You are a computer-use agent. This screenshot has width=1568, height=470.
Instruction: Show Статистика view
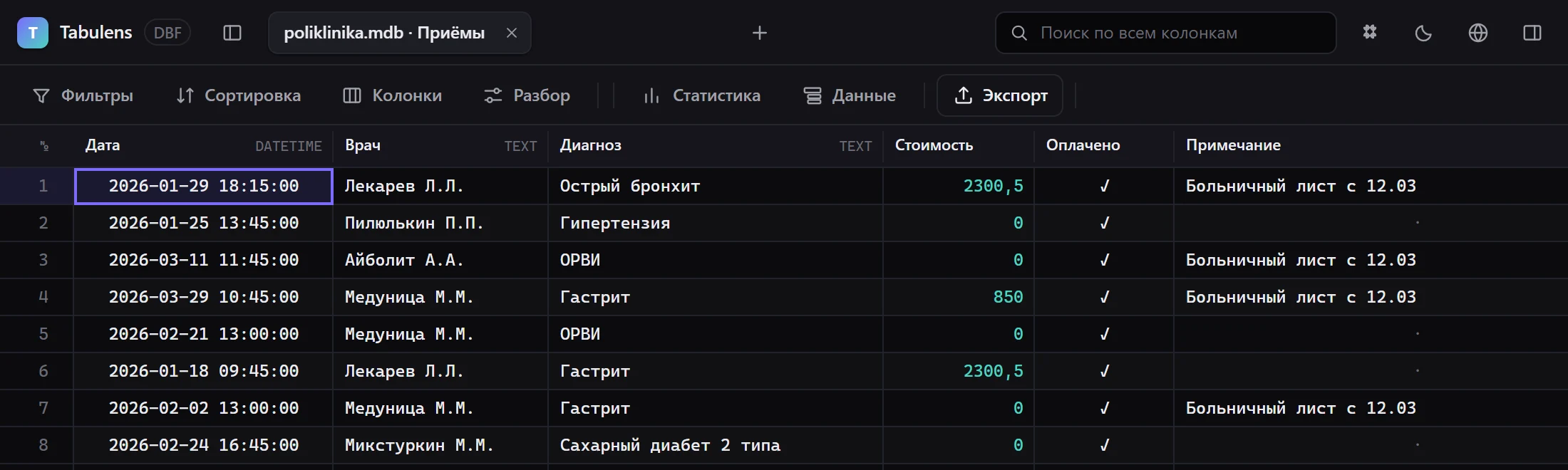(702, 95)
